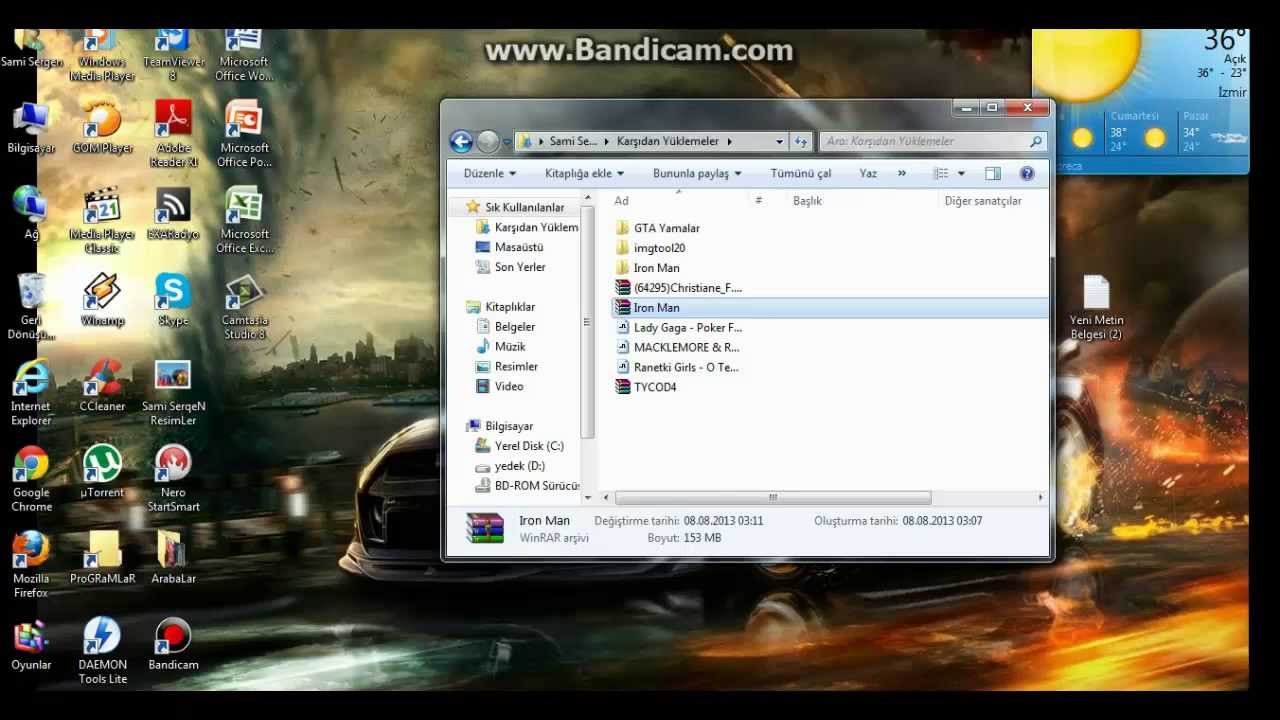Screen dimensions: 1280x720
Task: Open Bandicam desktop shortcut
Action: click(x=173, y=644)
